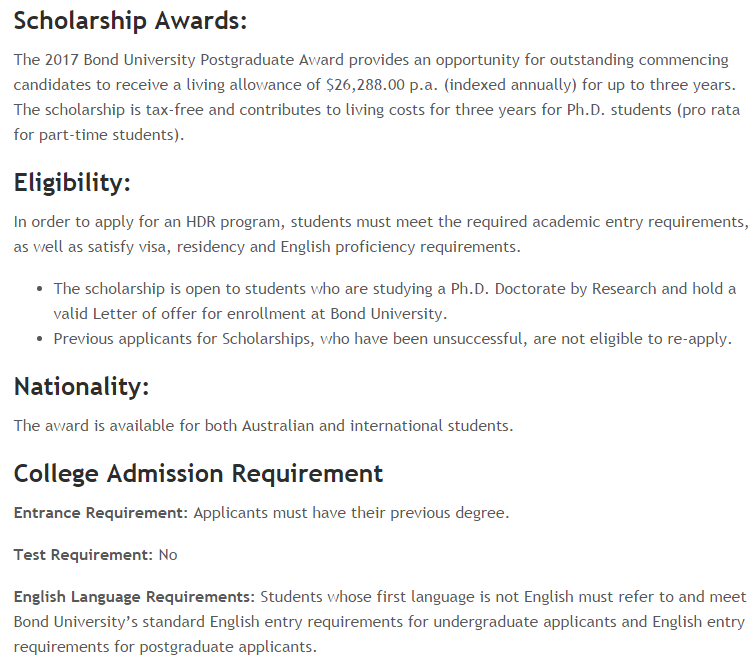The height and width of the screenshot is (670, 752).
Task: Click the Nationality heading
Action: pos(82,387)
